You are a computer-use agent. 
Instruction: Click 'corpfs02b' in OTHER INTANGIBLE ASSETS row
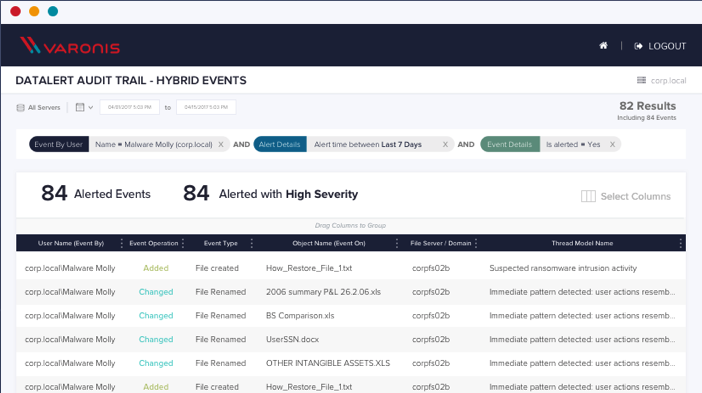pos(431,363)
